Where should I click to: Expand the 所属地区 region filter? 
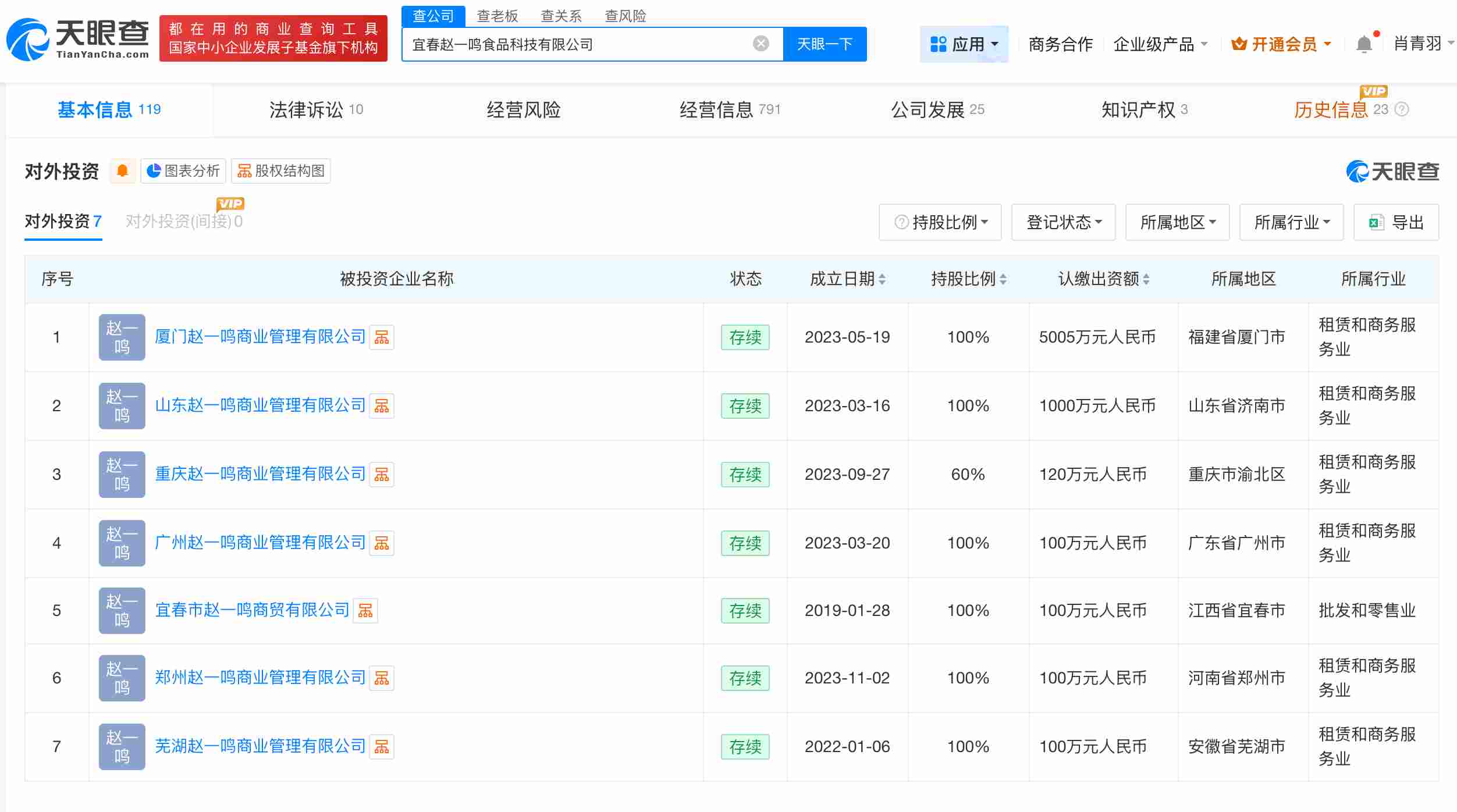point(1177,222)
